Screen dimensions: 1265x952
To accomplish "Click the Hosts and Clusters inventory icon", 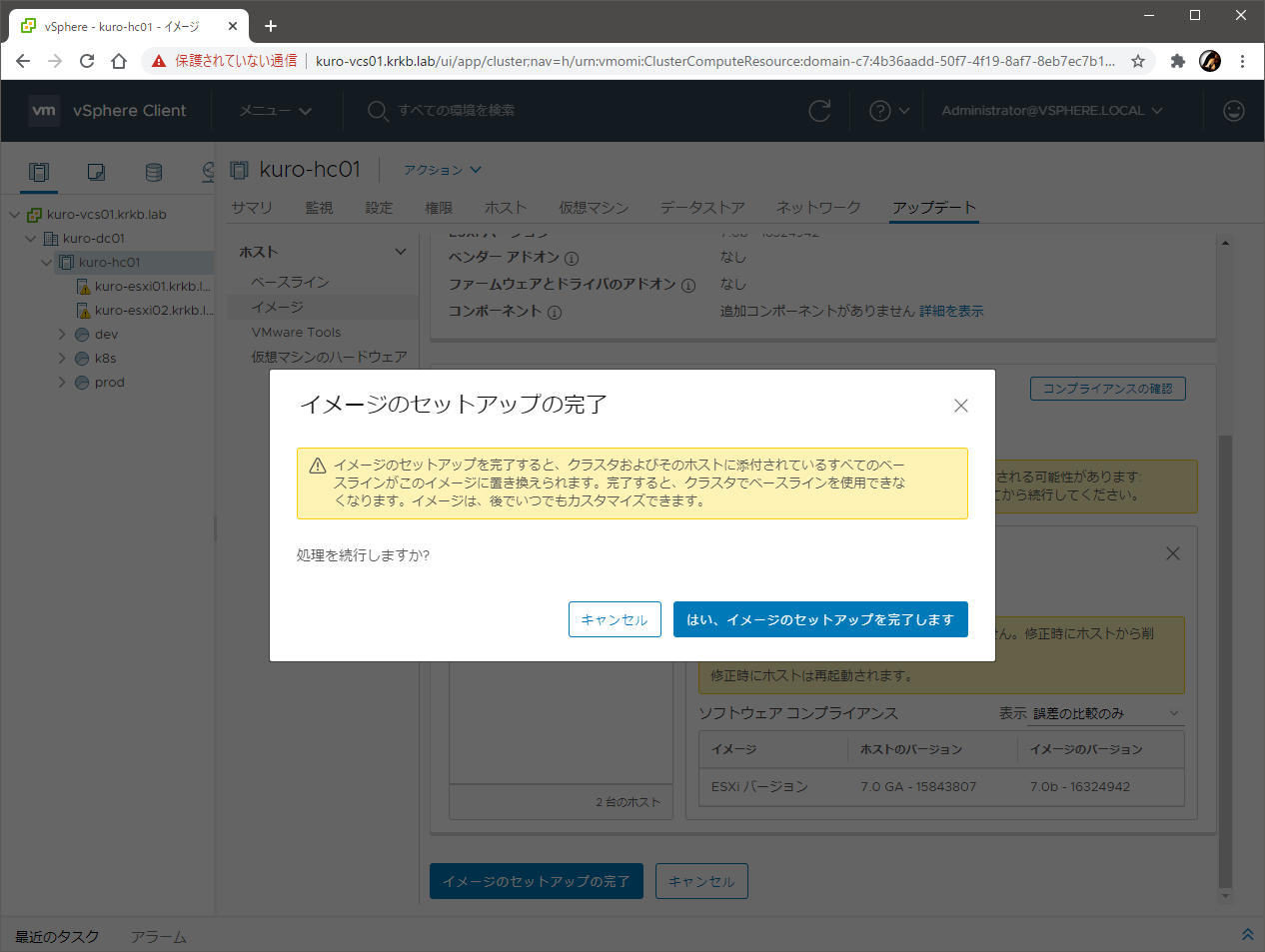I will click(x=38, y=172).
